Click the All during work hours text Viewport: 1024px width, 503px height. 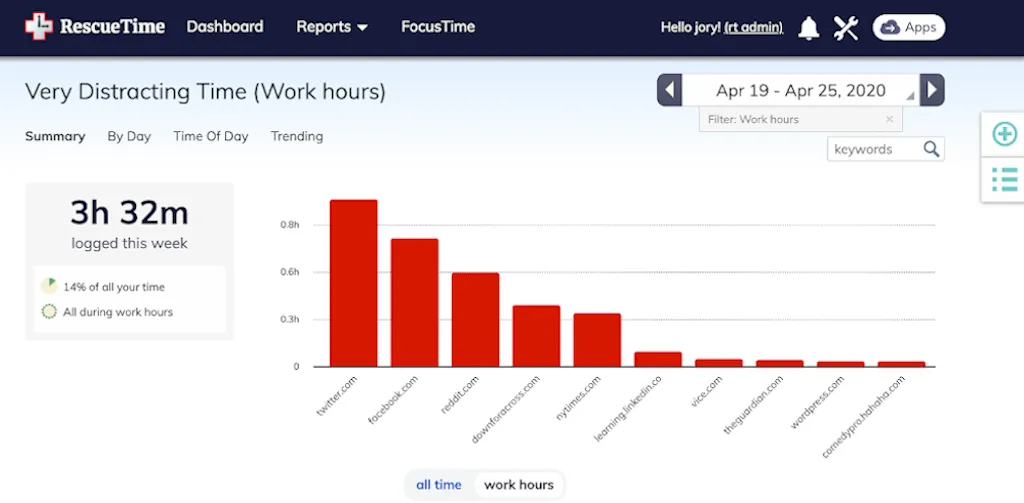click(x=118, y=312)
